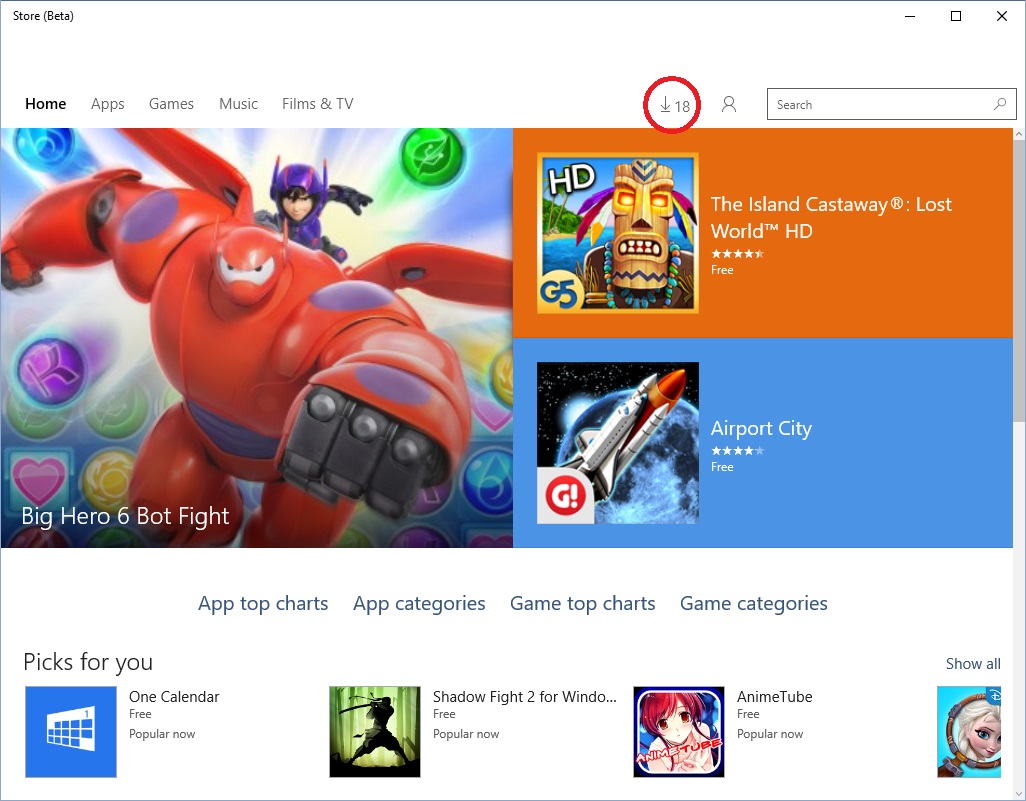Switch to the Films & TV tab
Viewport: 1026px width, 801px height.
[317, 103]
